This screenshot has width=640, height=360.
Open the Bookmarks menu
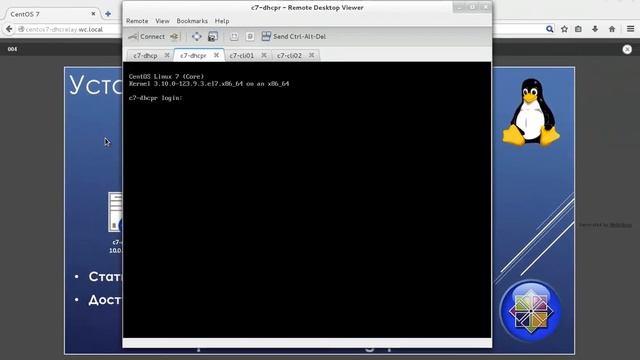192,21
